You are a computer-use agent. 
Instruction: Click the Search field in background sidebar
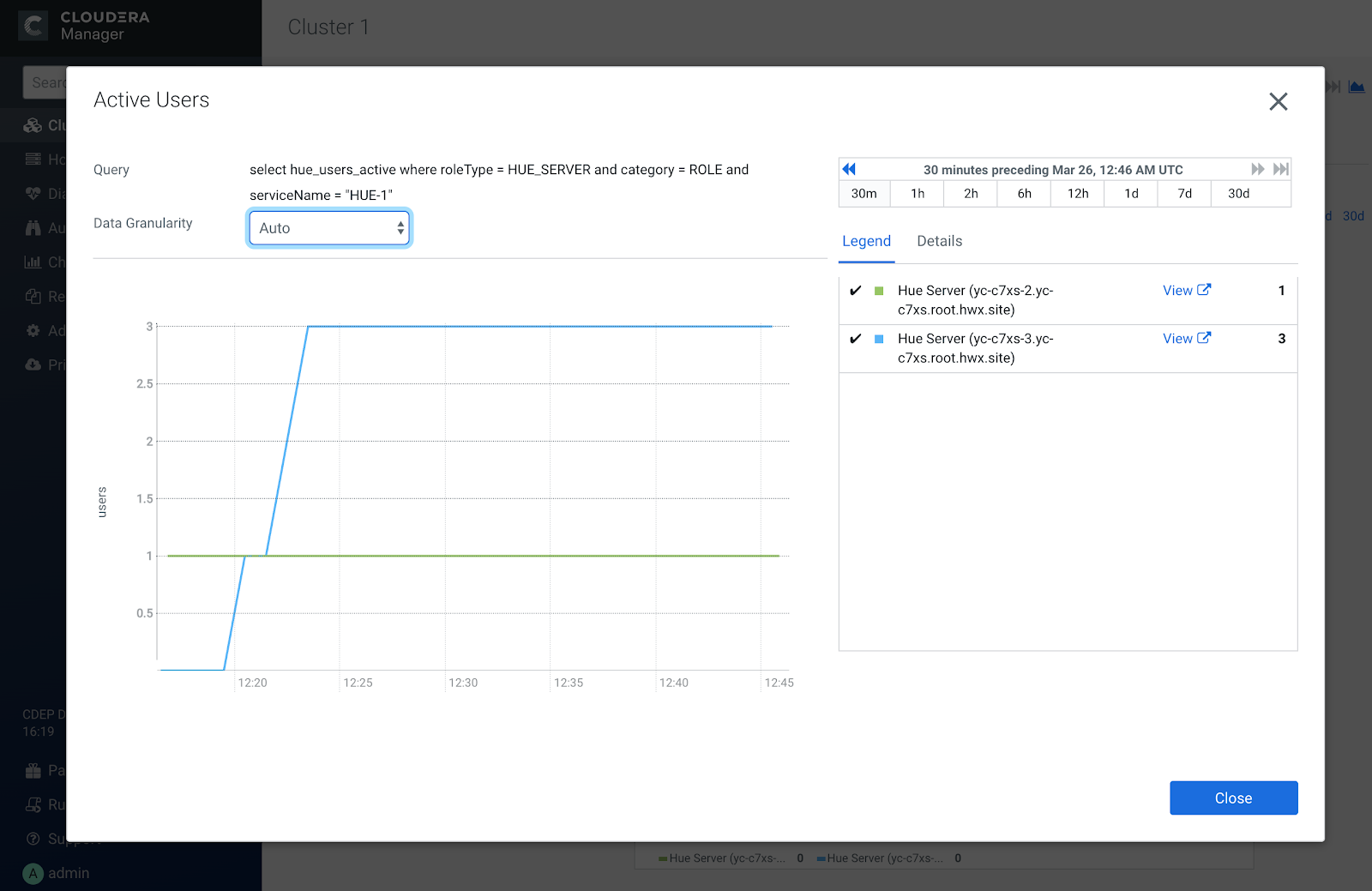pyautogui.click(x=45, y=82)
